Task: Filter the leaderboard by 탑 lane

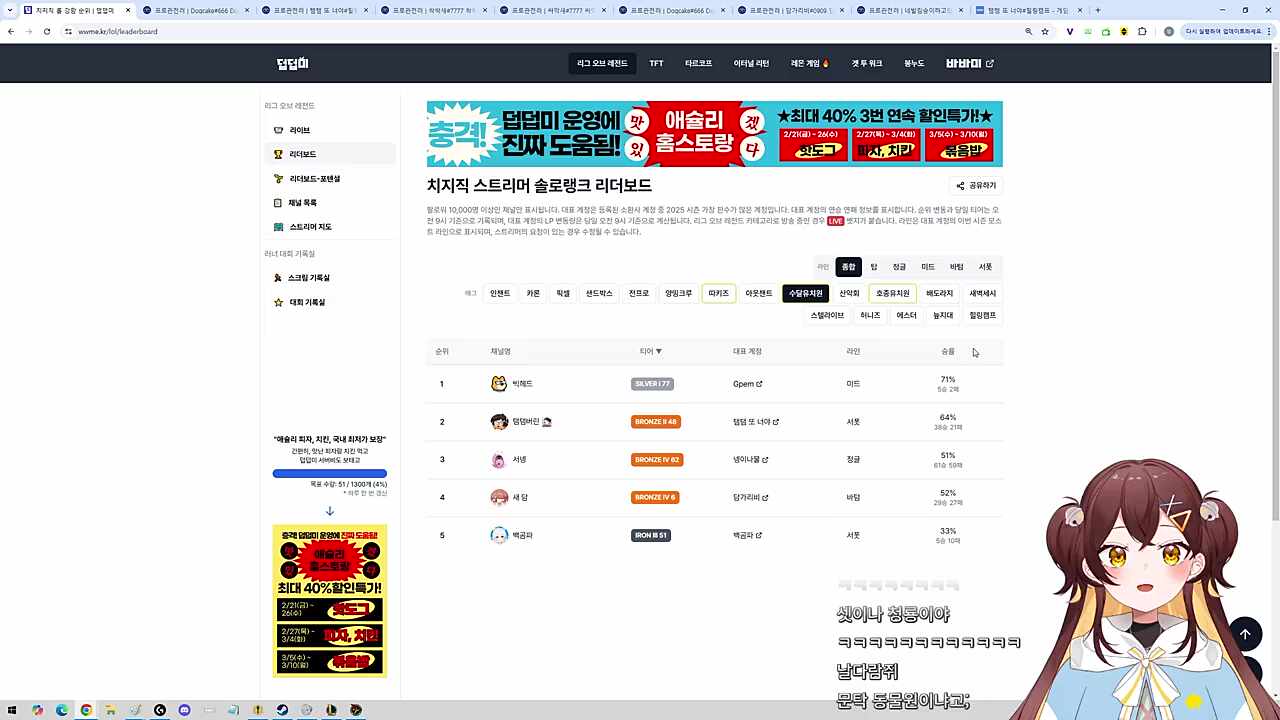Action: click(874, 267)
